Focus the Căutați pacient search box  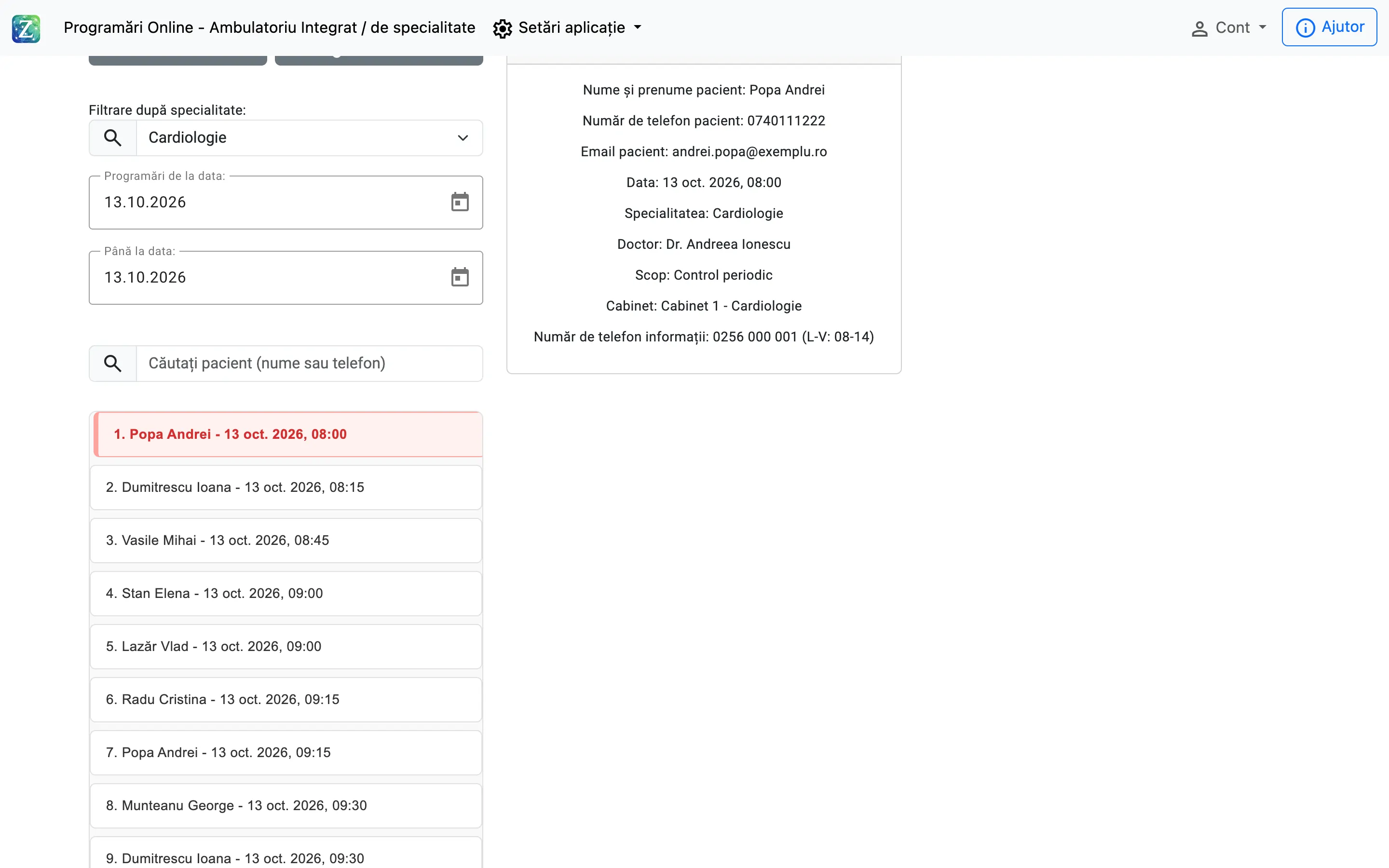tap(309, 364)
